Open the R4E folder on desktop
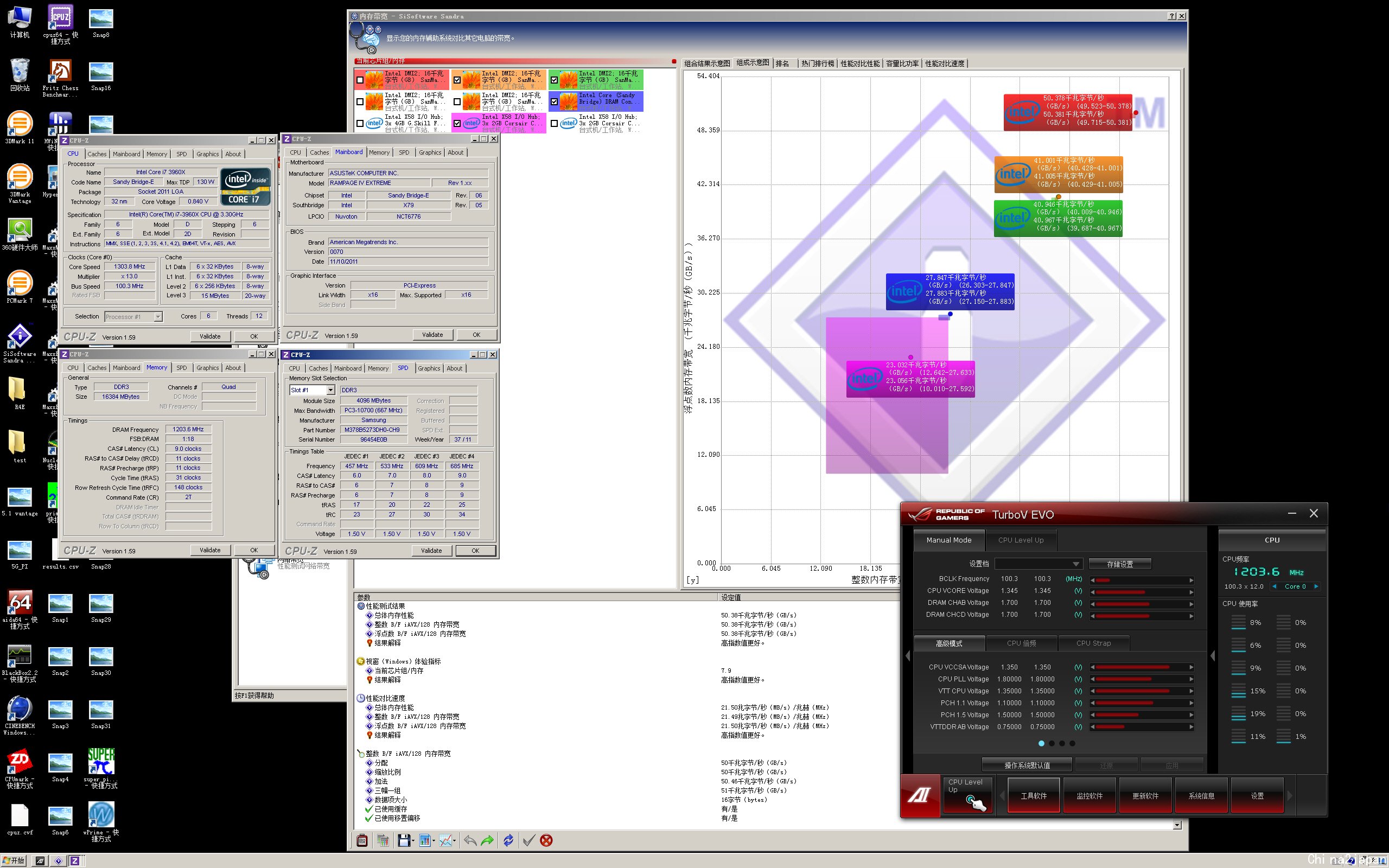Image resolution: width=1389 pixels, height=868 pixels. tap(20, 393)
